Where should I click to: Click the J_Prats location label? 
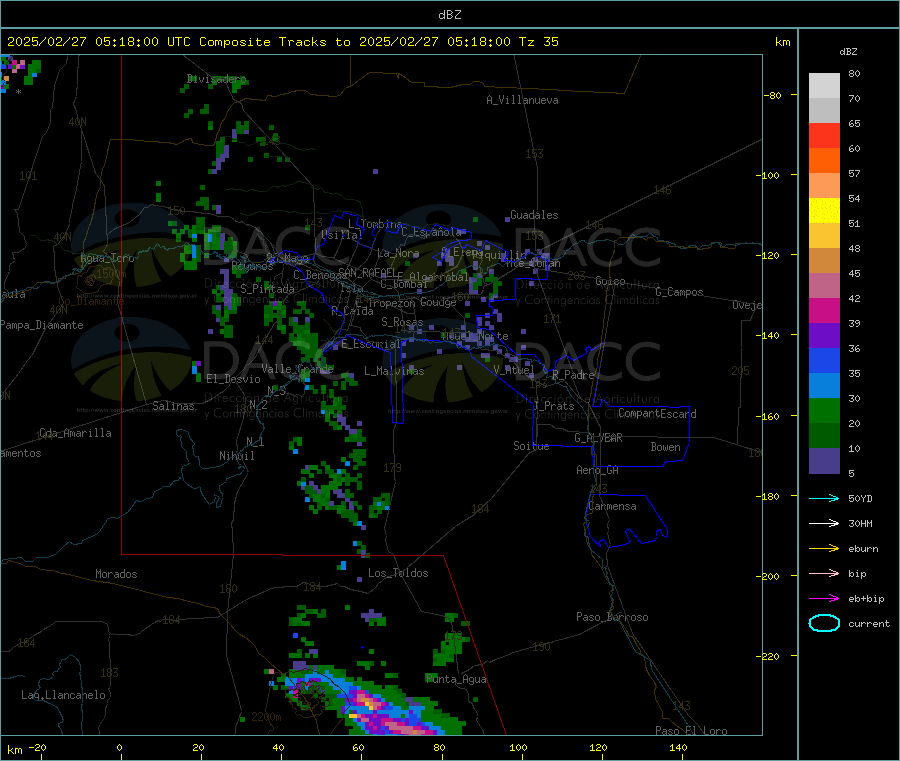pos(553,406)
